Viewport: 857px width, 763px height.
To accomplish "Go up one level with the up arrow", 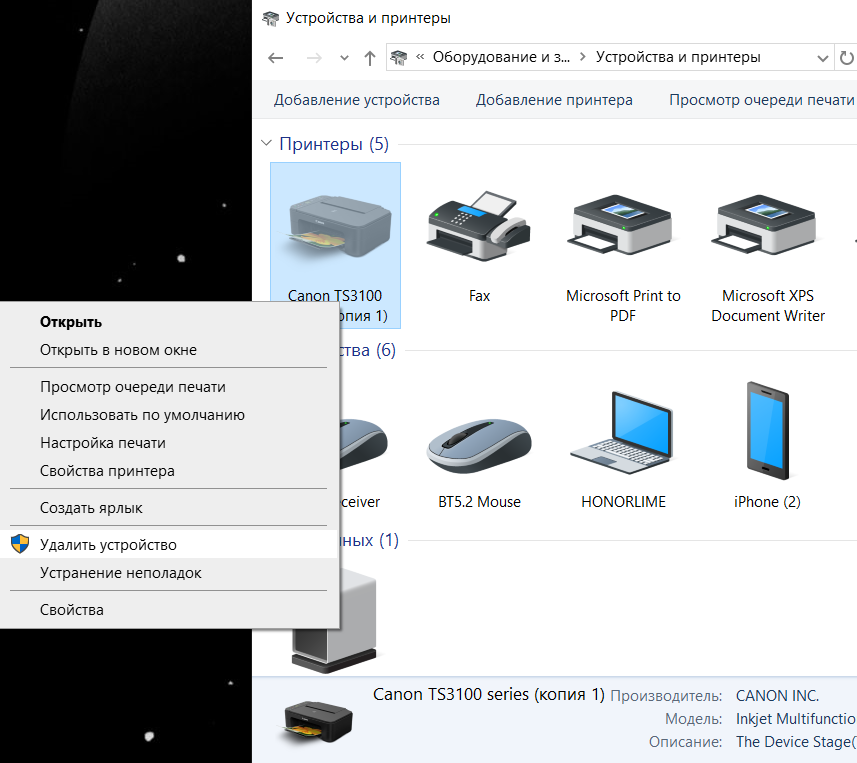I will point(370,57).
